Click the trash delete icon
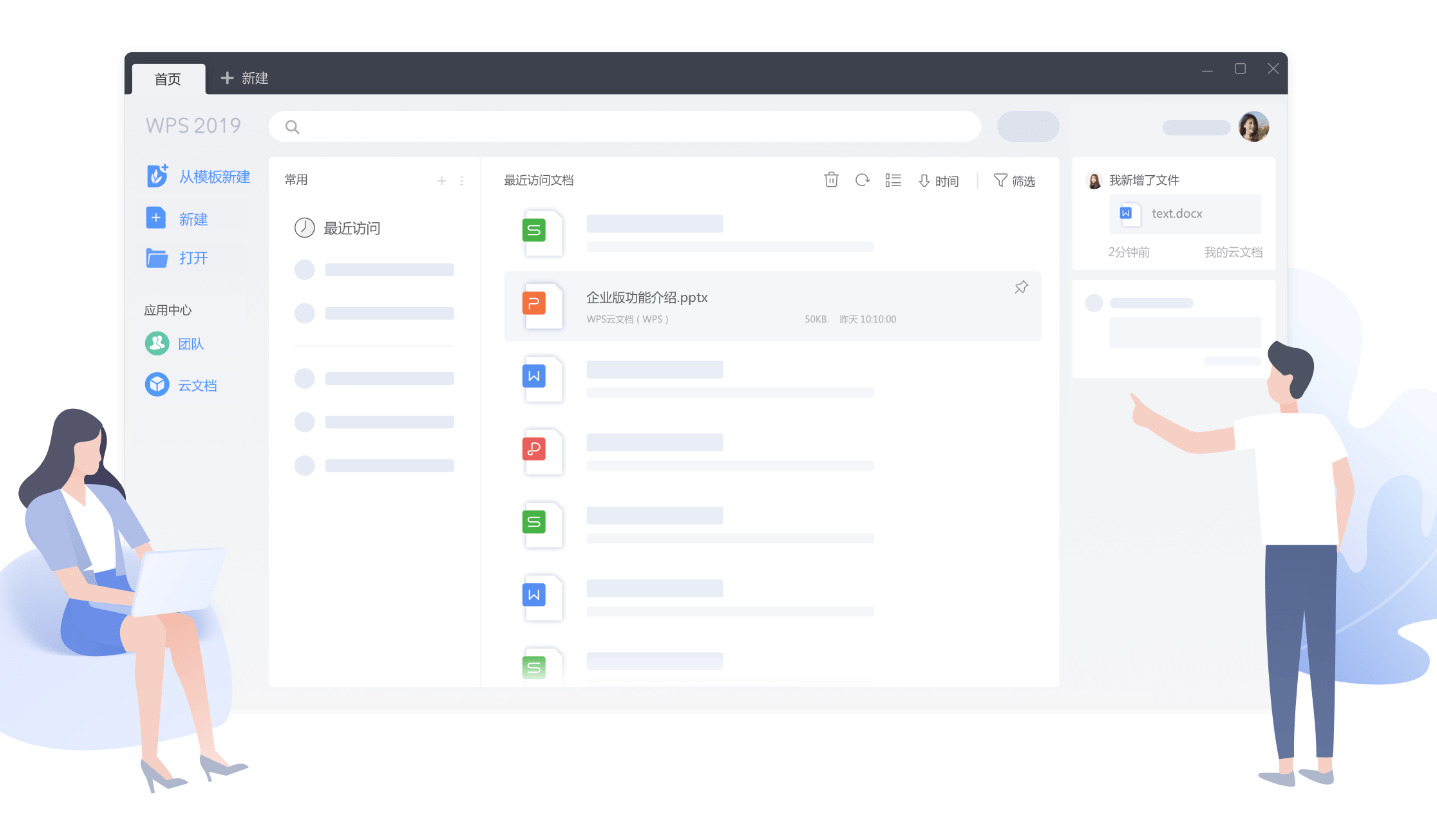Image resolution: width=1437 pixels, height=826 pixels. click(831, 180)
